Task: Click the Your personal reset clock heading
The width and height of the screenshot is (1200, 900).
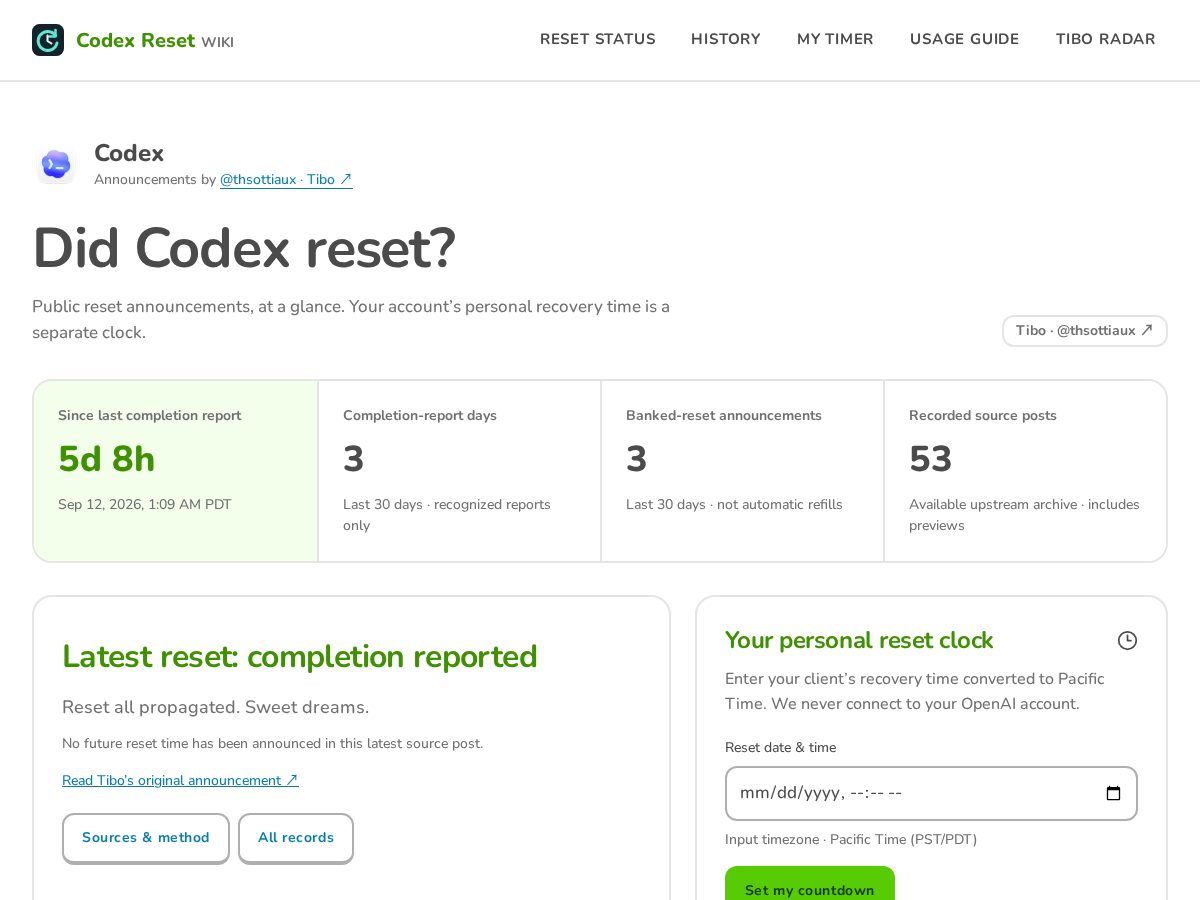Action: coord(859,640)
